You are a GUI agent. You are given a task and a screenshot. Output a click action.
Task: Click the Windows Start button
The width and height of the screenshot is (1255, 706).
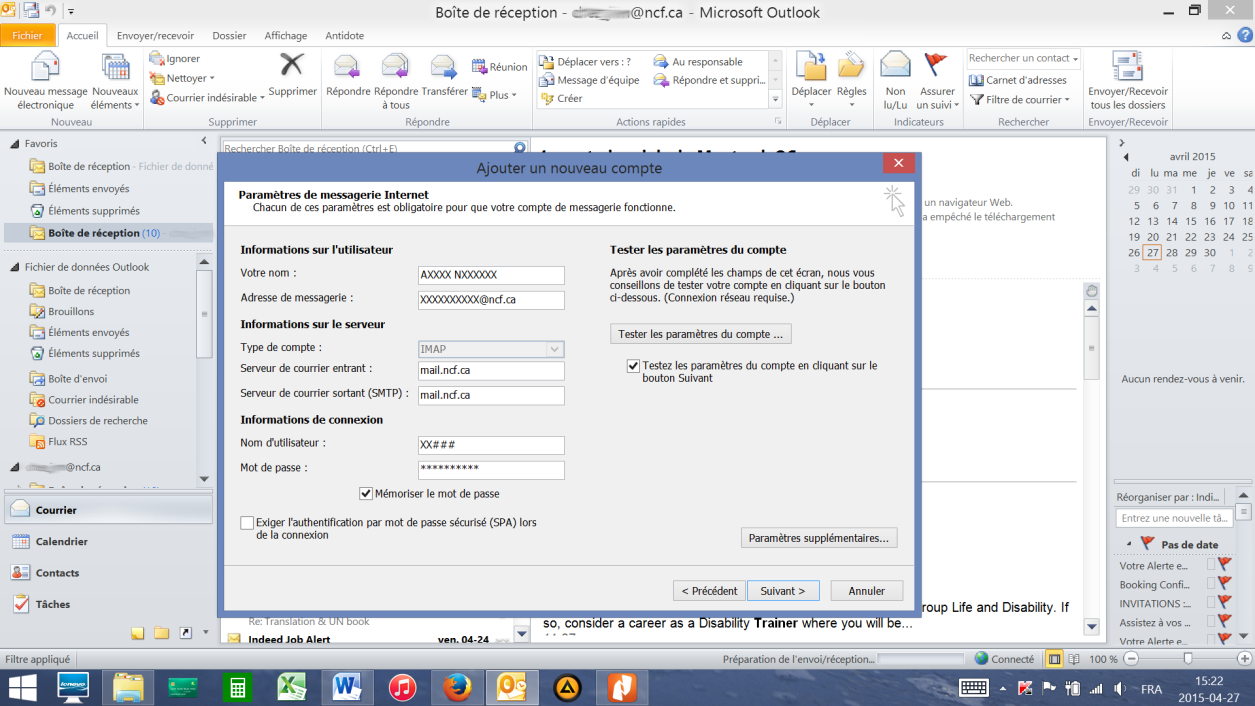[22, 688]
